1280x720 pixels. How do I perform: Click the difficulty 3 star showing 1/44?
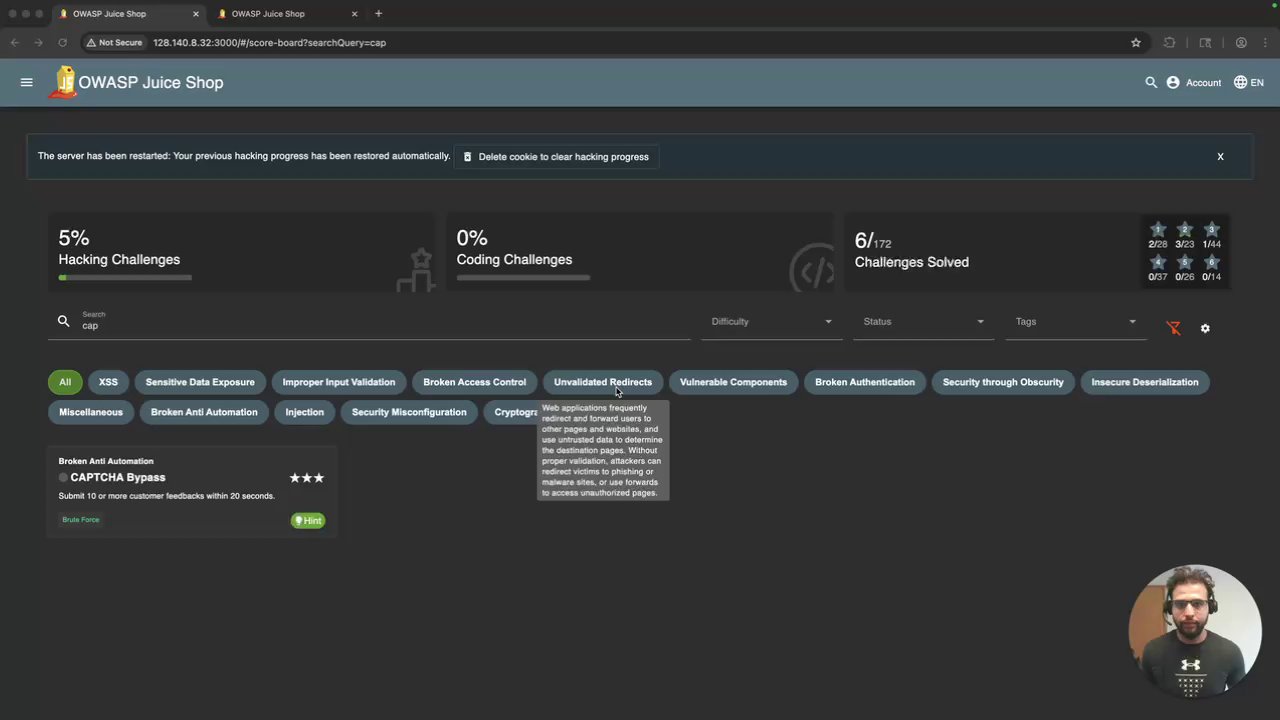tap(1212, 230)
